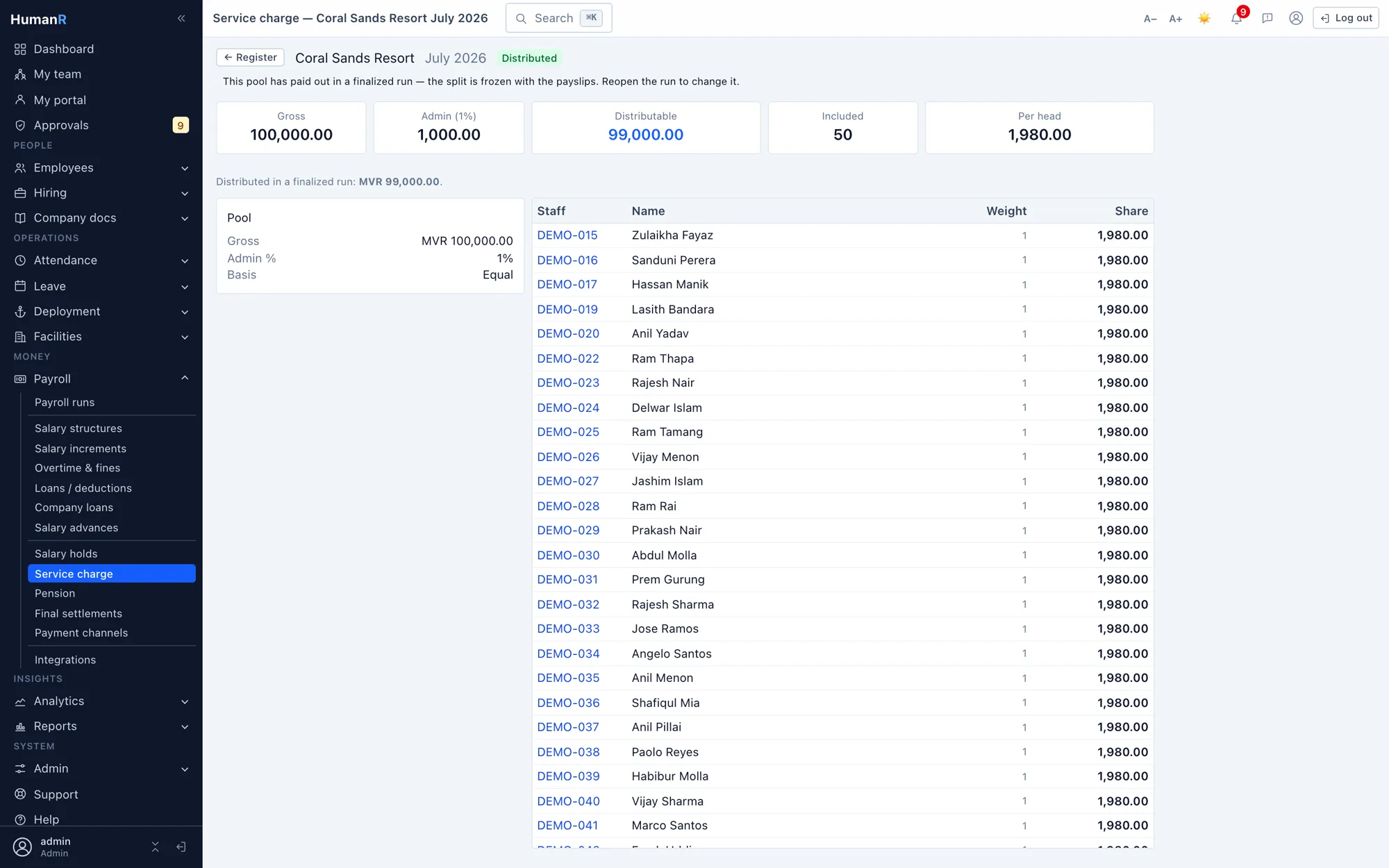Click the Company docs book icon
This screenshot has width=1389, height=868.
(20, 218)
